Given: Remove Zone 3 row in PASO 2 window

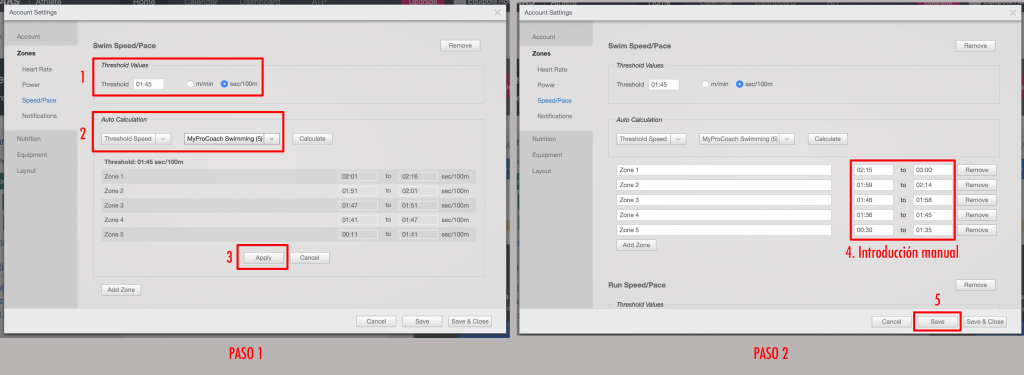Looking at the screenshot, I should 977,200.
